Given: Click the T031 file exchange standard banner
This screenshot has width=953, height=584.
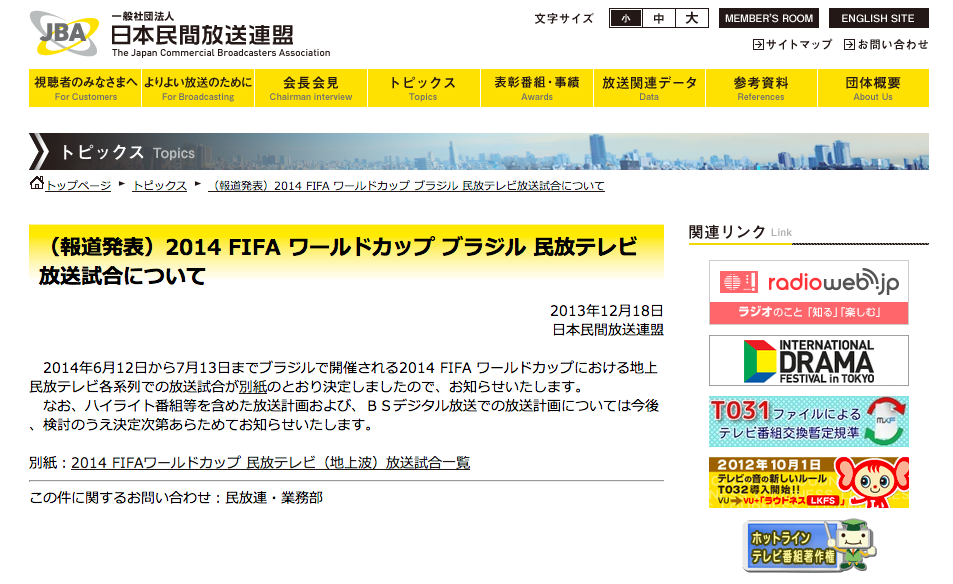Looking at the screenshot, I should click(x=808, y=421).
